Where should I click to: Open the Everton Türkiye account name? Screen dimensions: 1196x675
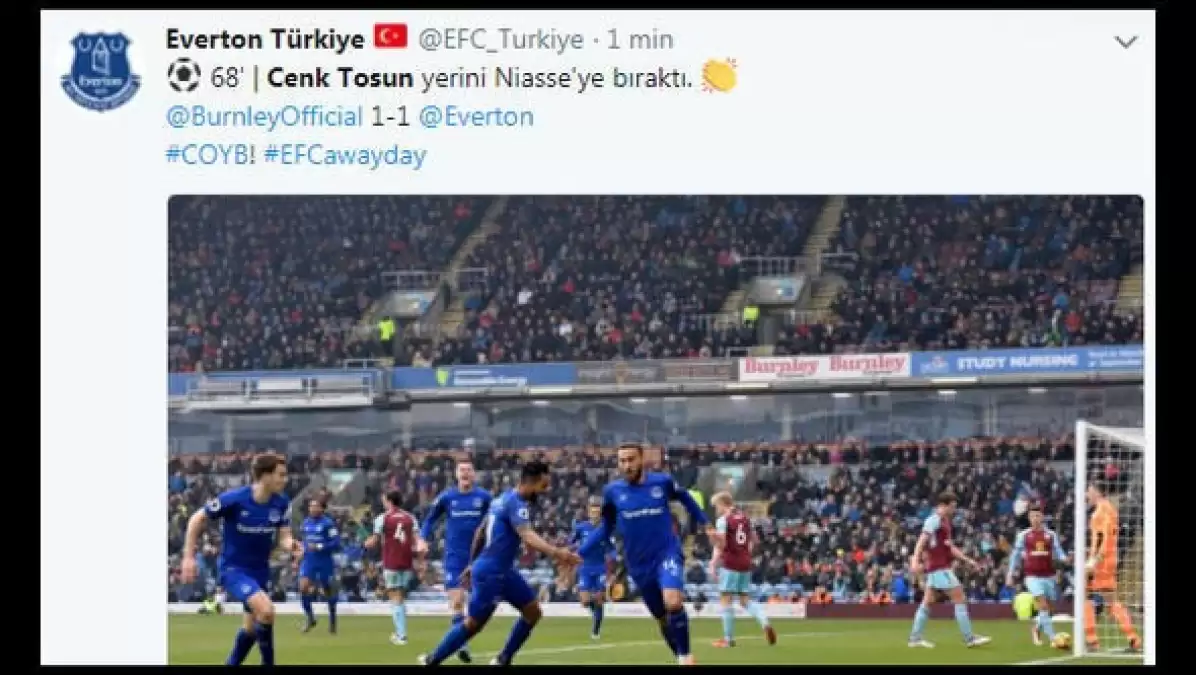tap(265, 39)
